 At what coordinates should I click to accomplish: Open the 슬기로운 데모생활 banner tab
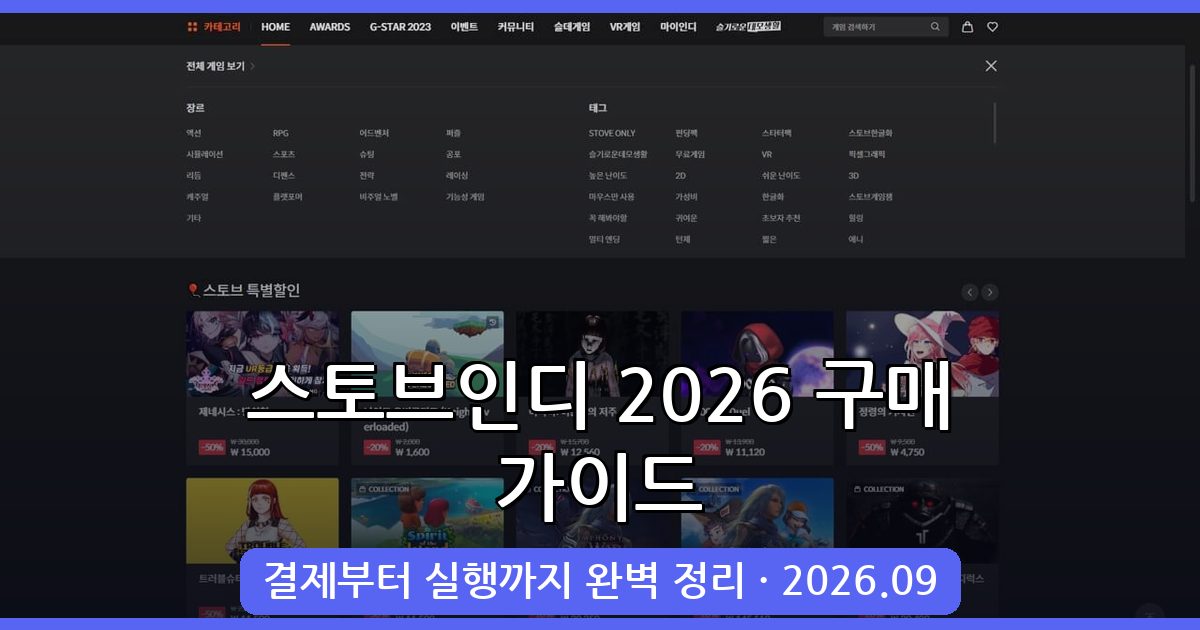tap(748, 27)
